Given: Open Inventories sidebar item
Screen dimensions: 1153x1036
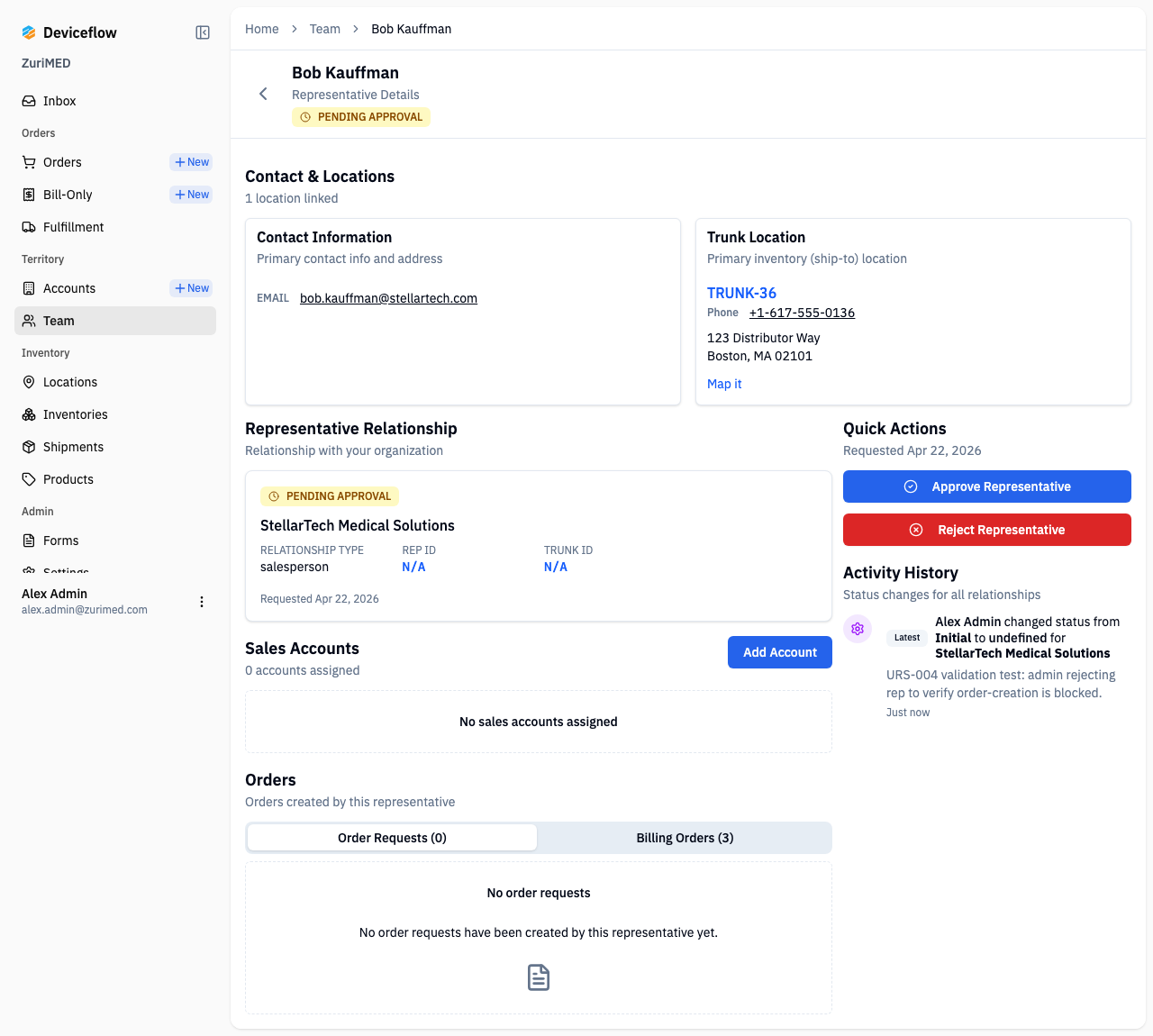Looking at the screenshot, I should tap(115, 414).
